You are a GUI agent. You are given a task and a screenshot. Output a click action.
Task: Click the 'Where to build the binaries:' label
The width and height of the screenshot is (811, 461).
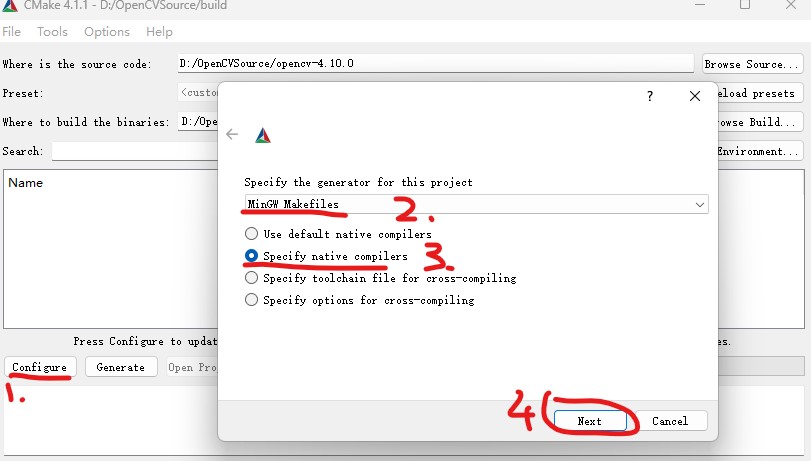(x=86, y=122)
